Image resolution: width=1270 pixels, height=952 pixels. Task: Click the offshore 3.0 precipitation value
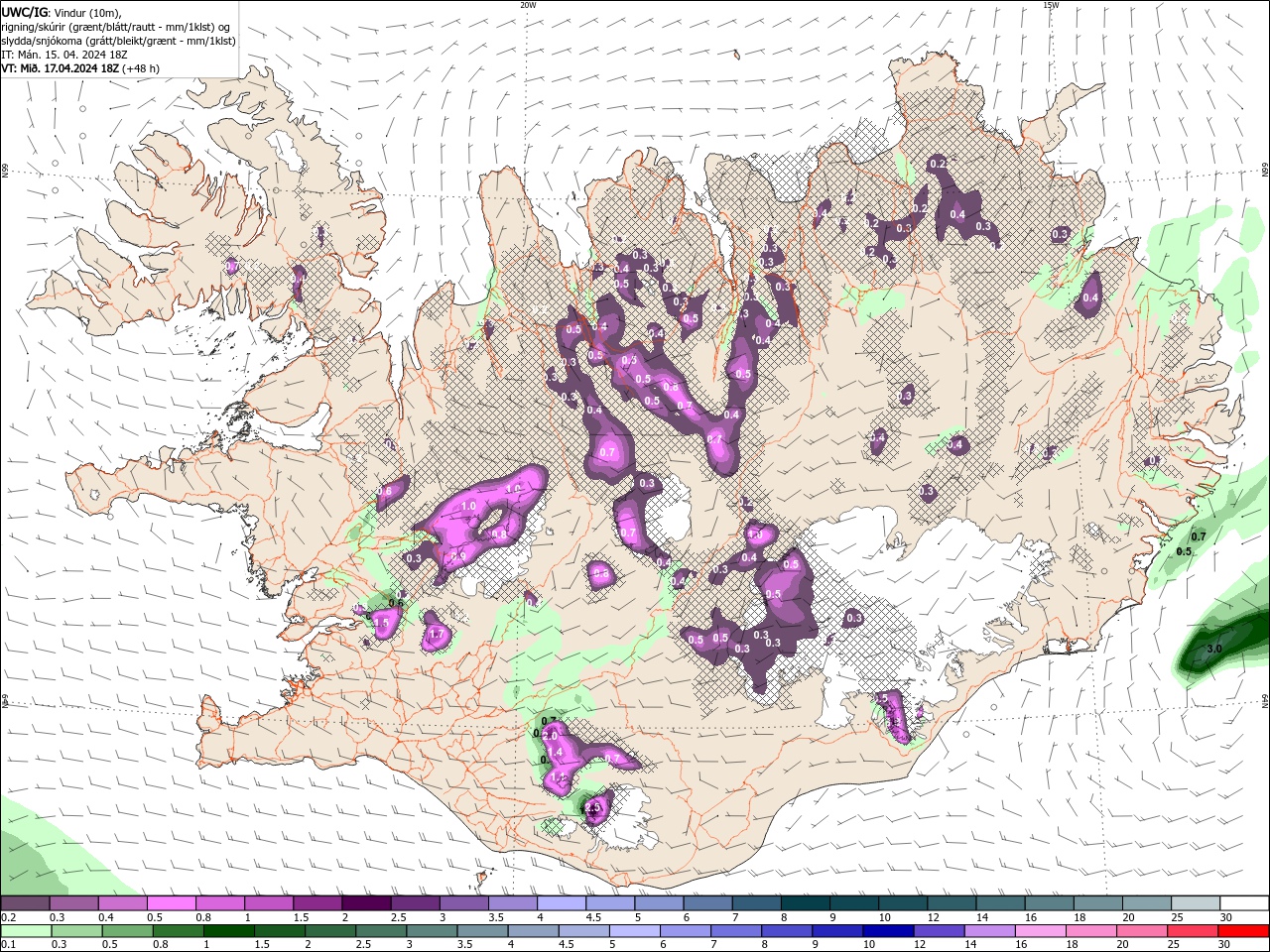(x=1213, y=649)
